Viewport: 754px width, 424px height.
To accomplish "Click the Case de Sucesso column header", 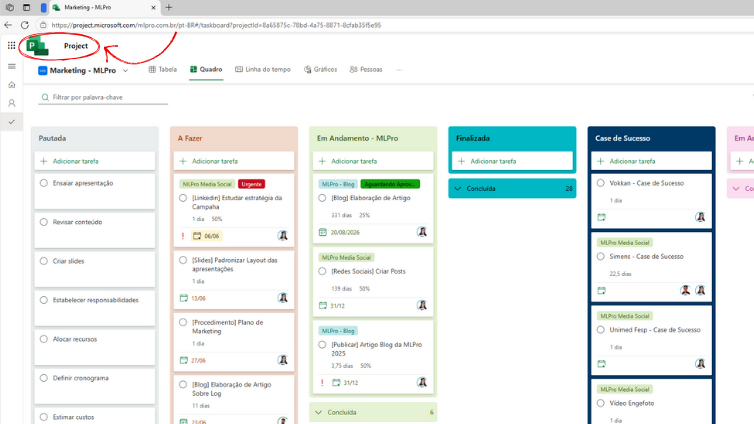I will (x=622, y=138).
